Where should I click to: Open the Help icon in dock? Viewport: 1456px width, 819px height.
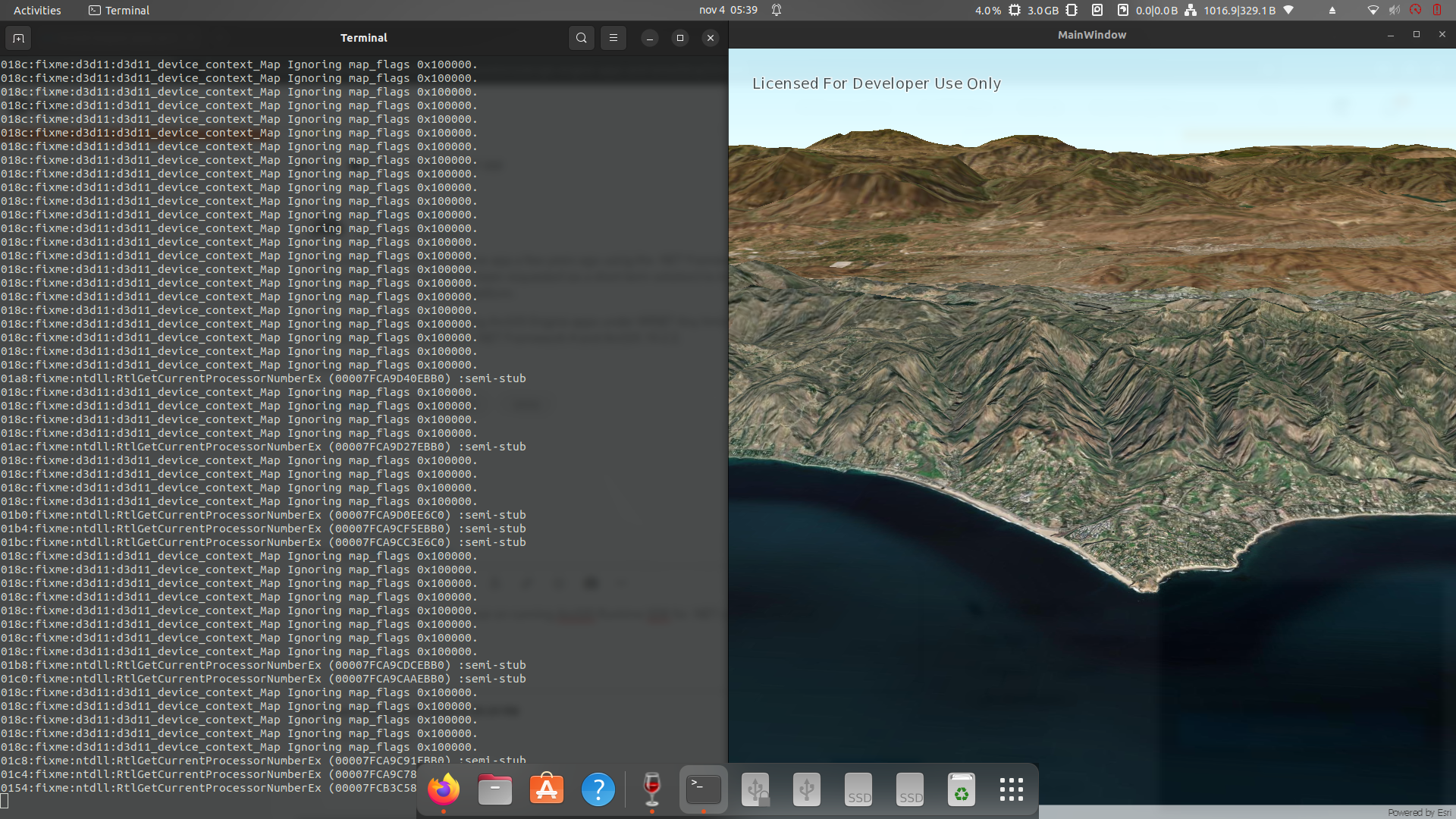click(598, 789)
